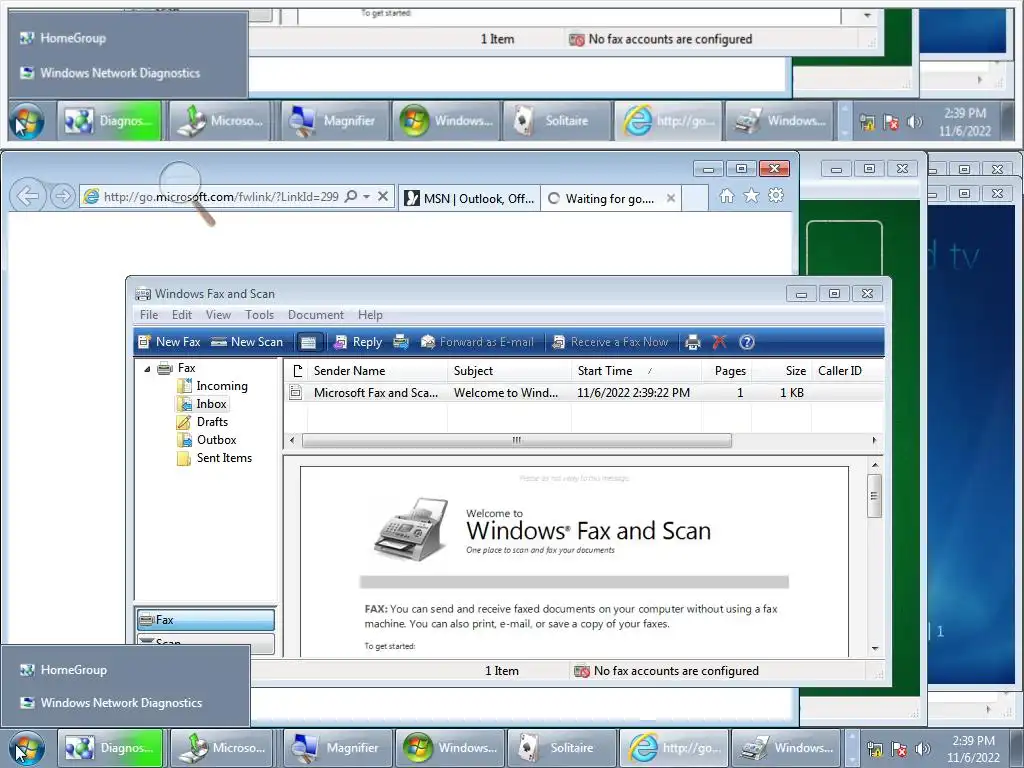Open the Help menu in Fax and Scan
Image resolution: width=1024 pixels, height=768 pixels.
point(370,315)
